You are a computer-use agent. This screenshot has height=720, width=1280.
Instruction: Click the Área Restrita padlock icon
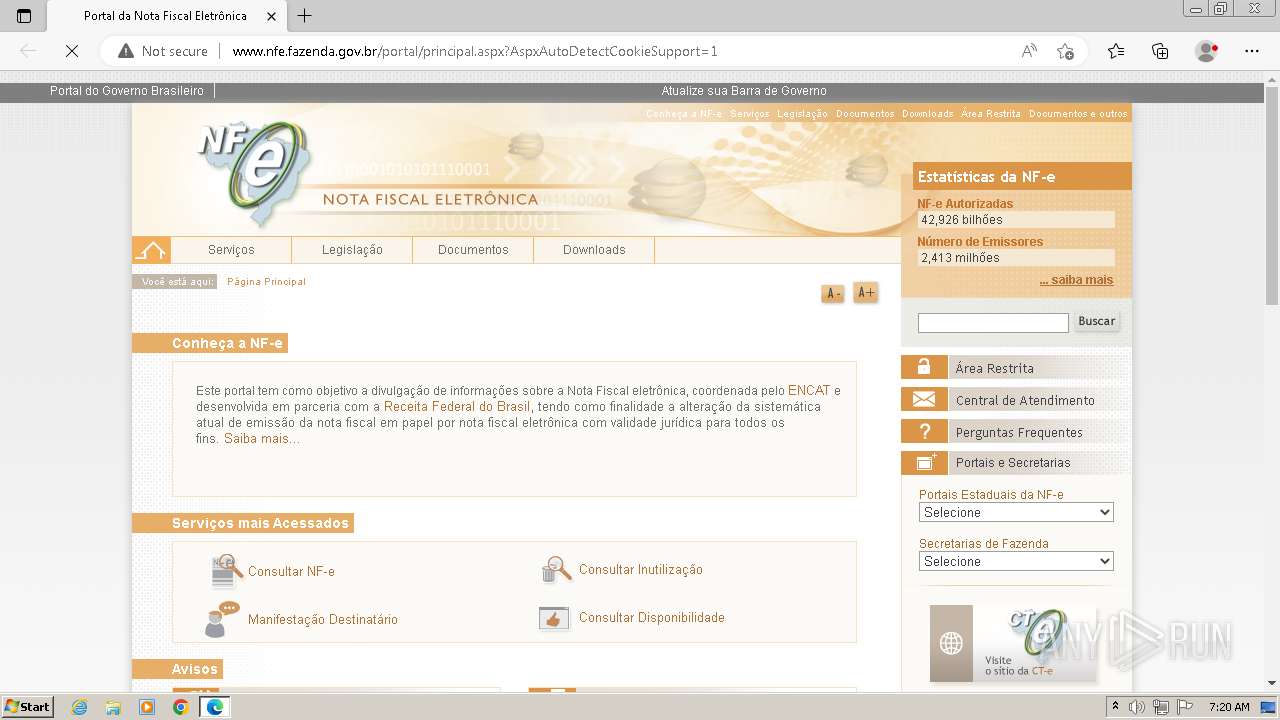(924, 367)
